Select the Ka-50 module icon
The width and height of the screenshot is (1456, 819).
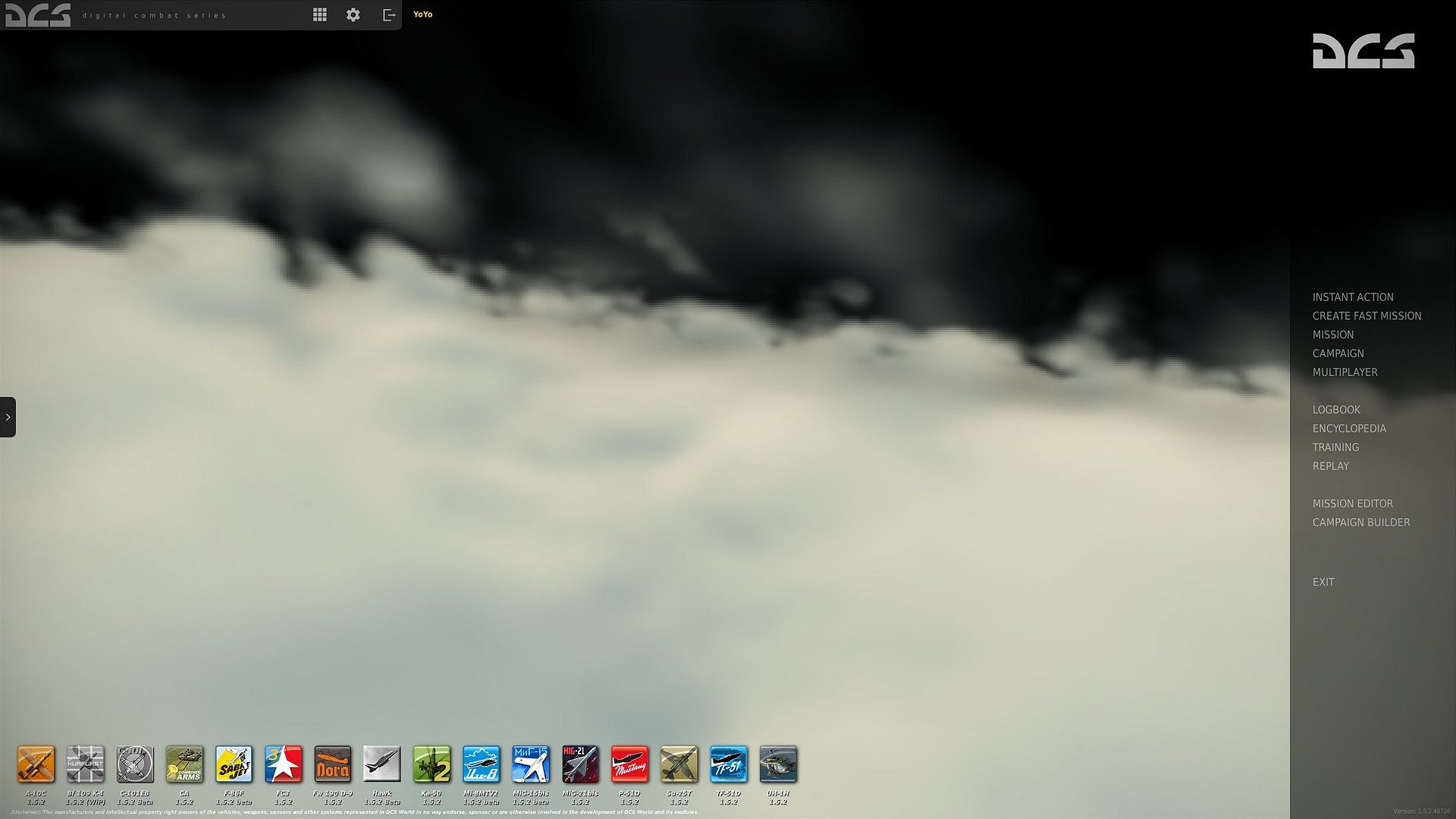tap(431, 764)
